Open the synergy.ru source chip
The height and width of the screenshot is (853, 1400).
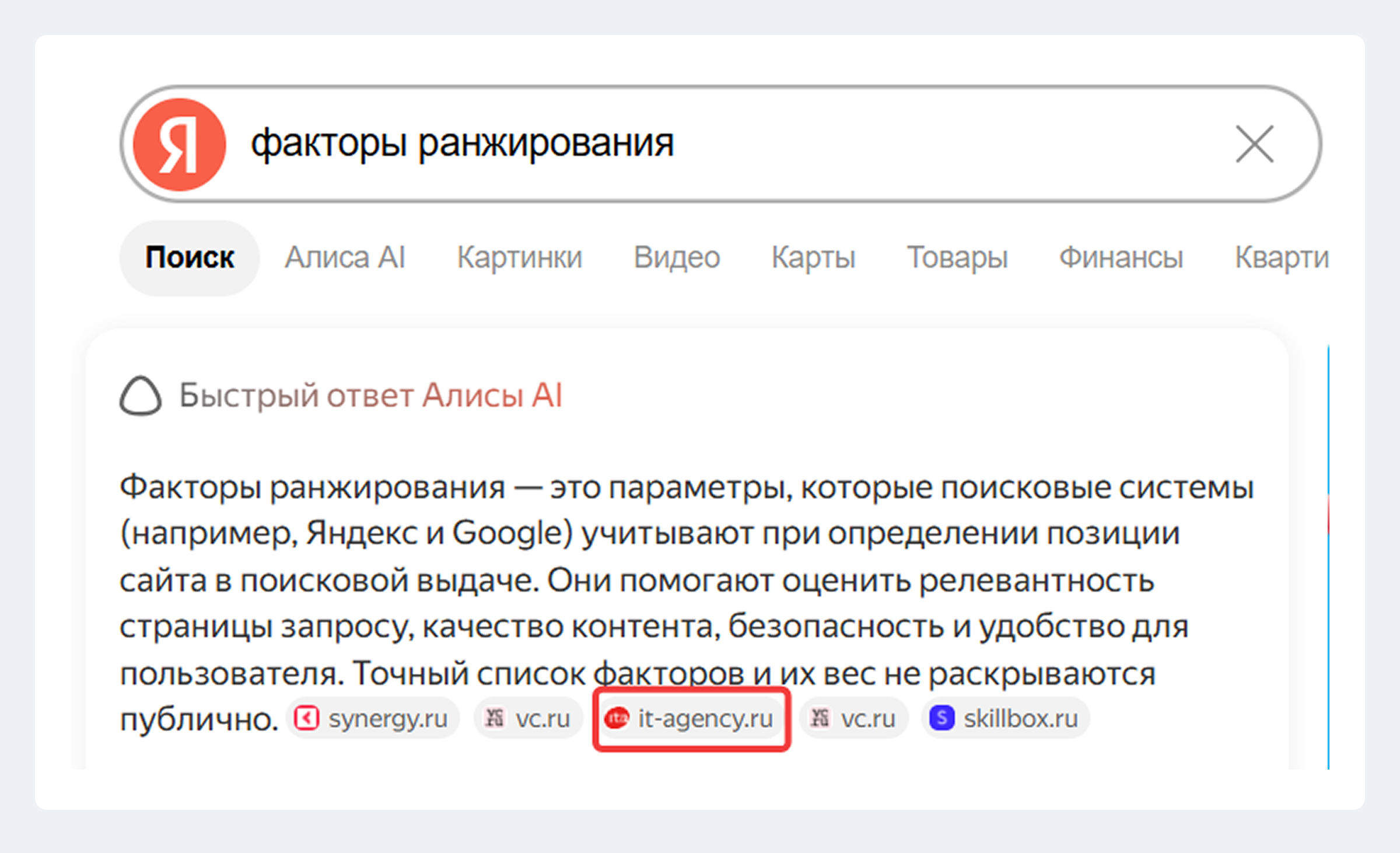[373, 718]
